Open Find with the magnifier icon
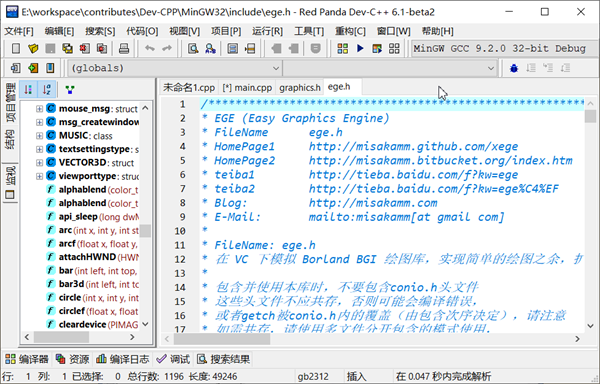600x384 pixels. coord(193,49)
